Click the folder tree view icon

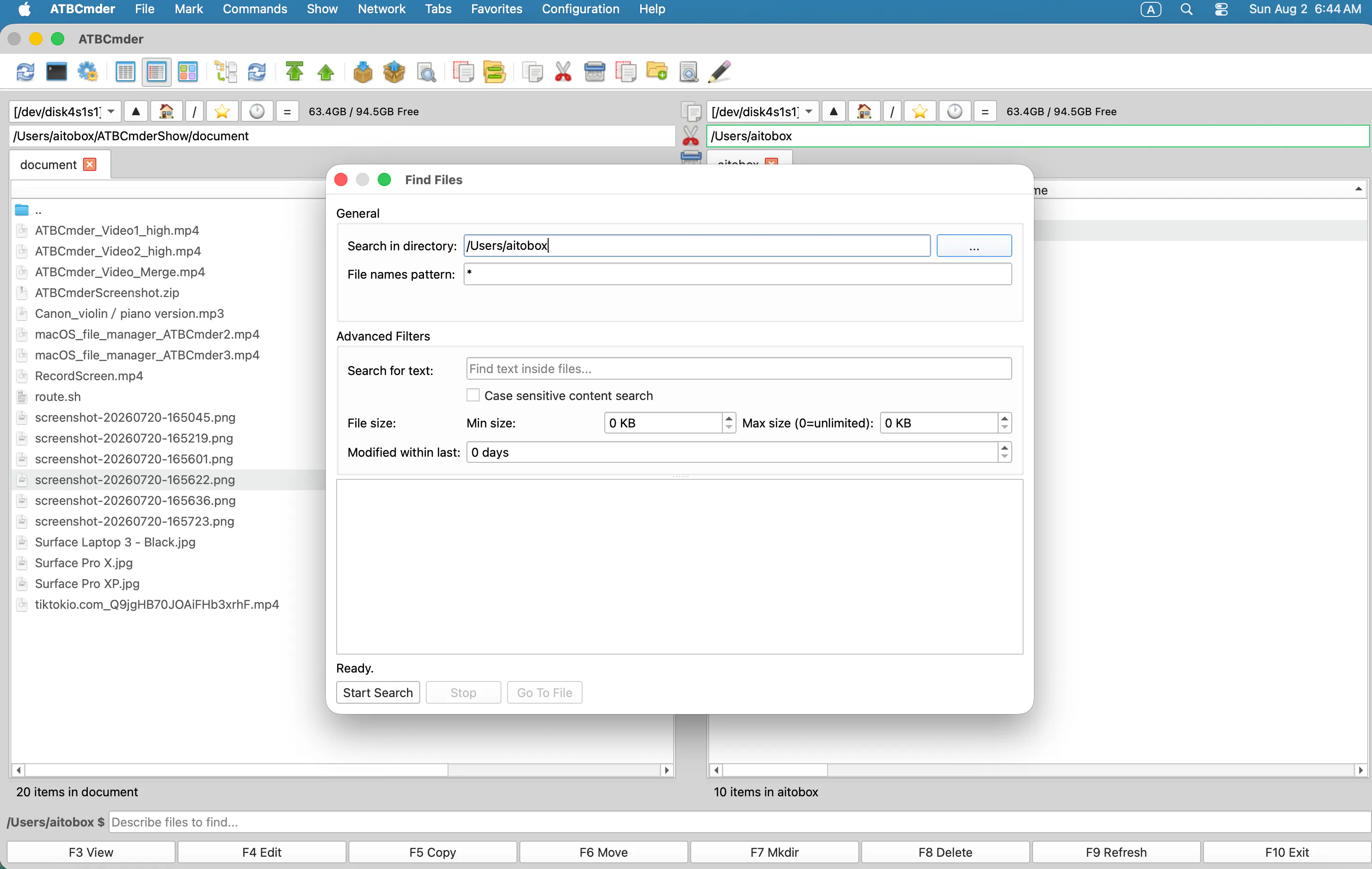tap(226, 72)
